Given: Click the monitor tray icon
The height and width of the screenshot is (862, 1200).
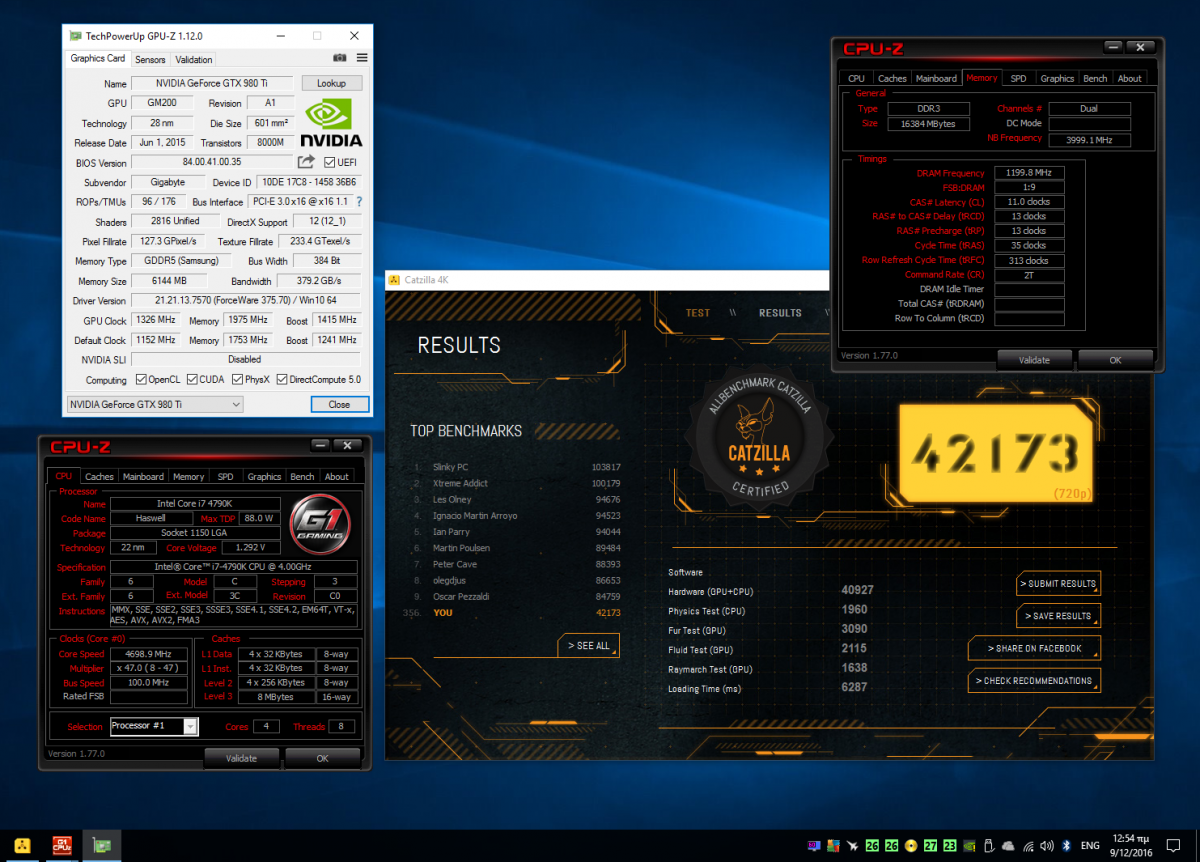Looking at the screenshot, I should pos(814,846).
